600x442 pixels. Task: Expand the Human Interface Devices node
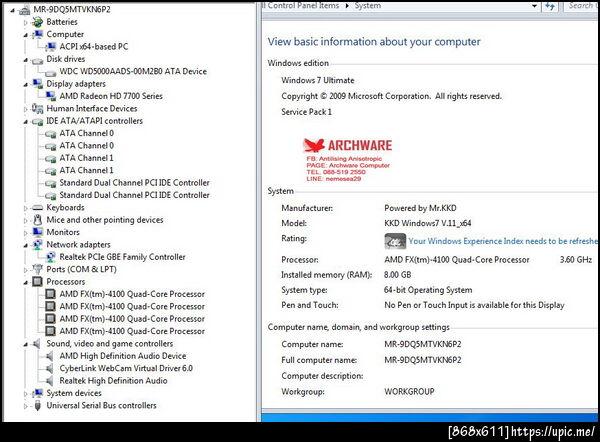click(25, 109)
